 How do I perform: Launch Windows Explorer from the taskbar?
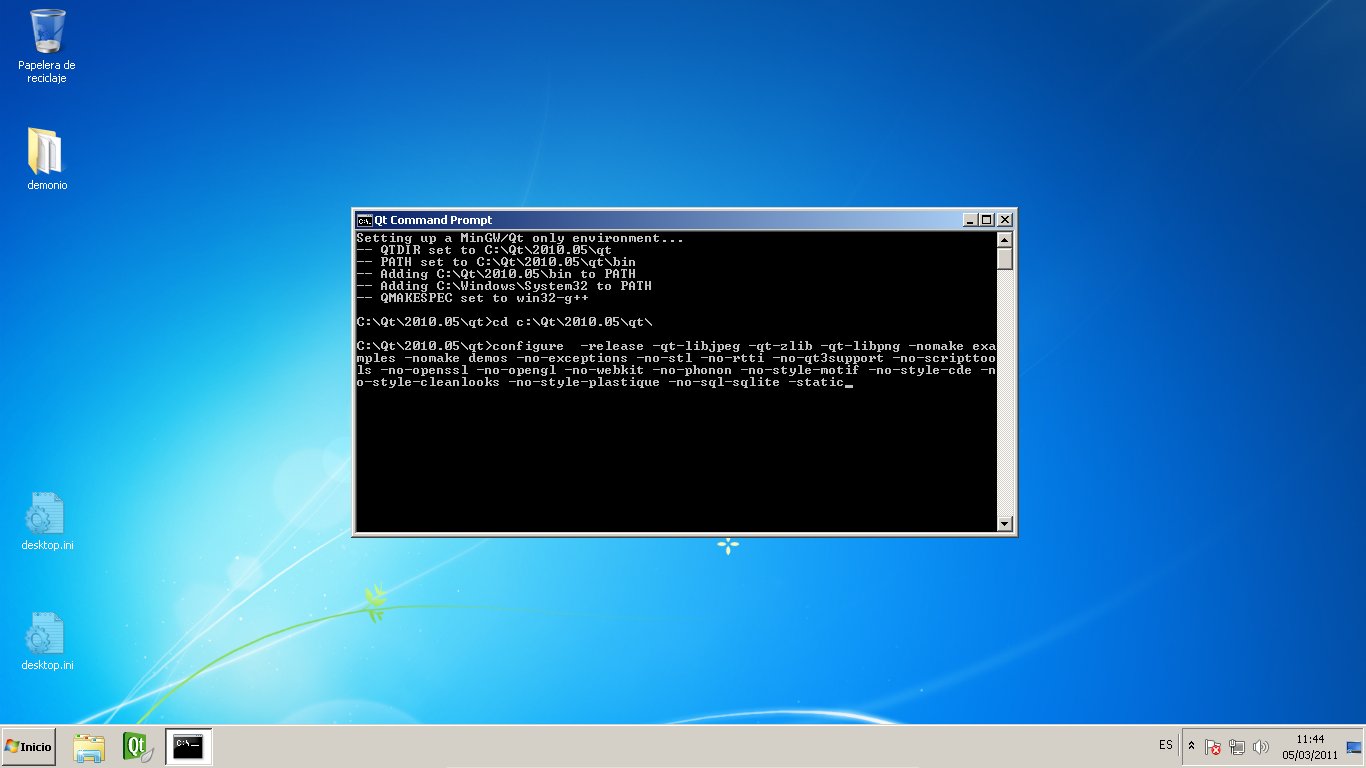pos(89,747)
